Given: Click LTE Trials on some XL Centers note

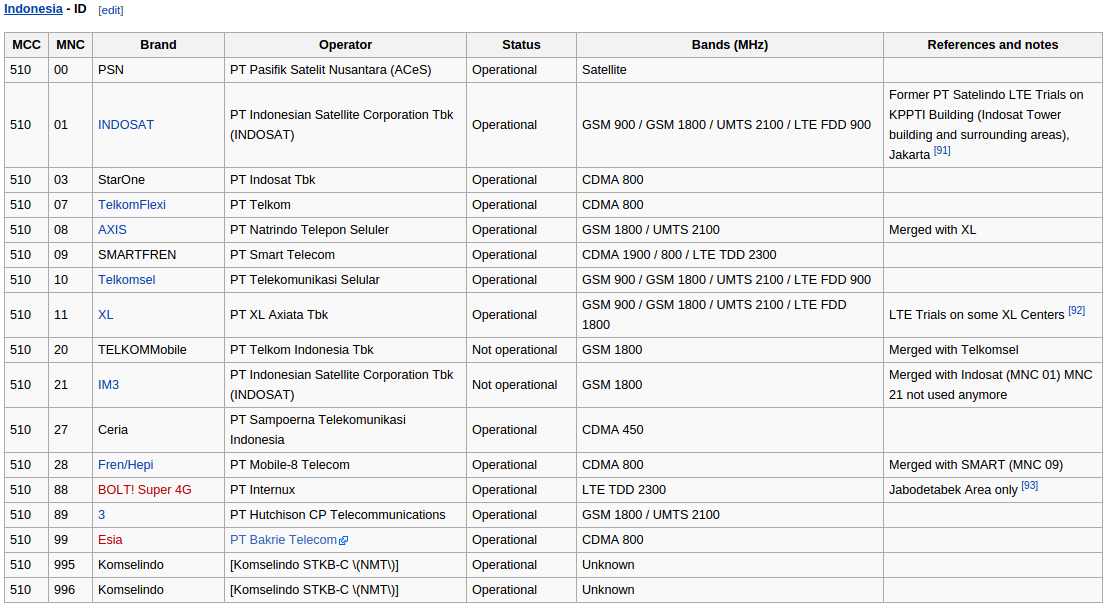Looking at the screenshot, I should (x=993, y=315).
